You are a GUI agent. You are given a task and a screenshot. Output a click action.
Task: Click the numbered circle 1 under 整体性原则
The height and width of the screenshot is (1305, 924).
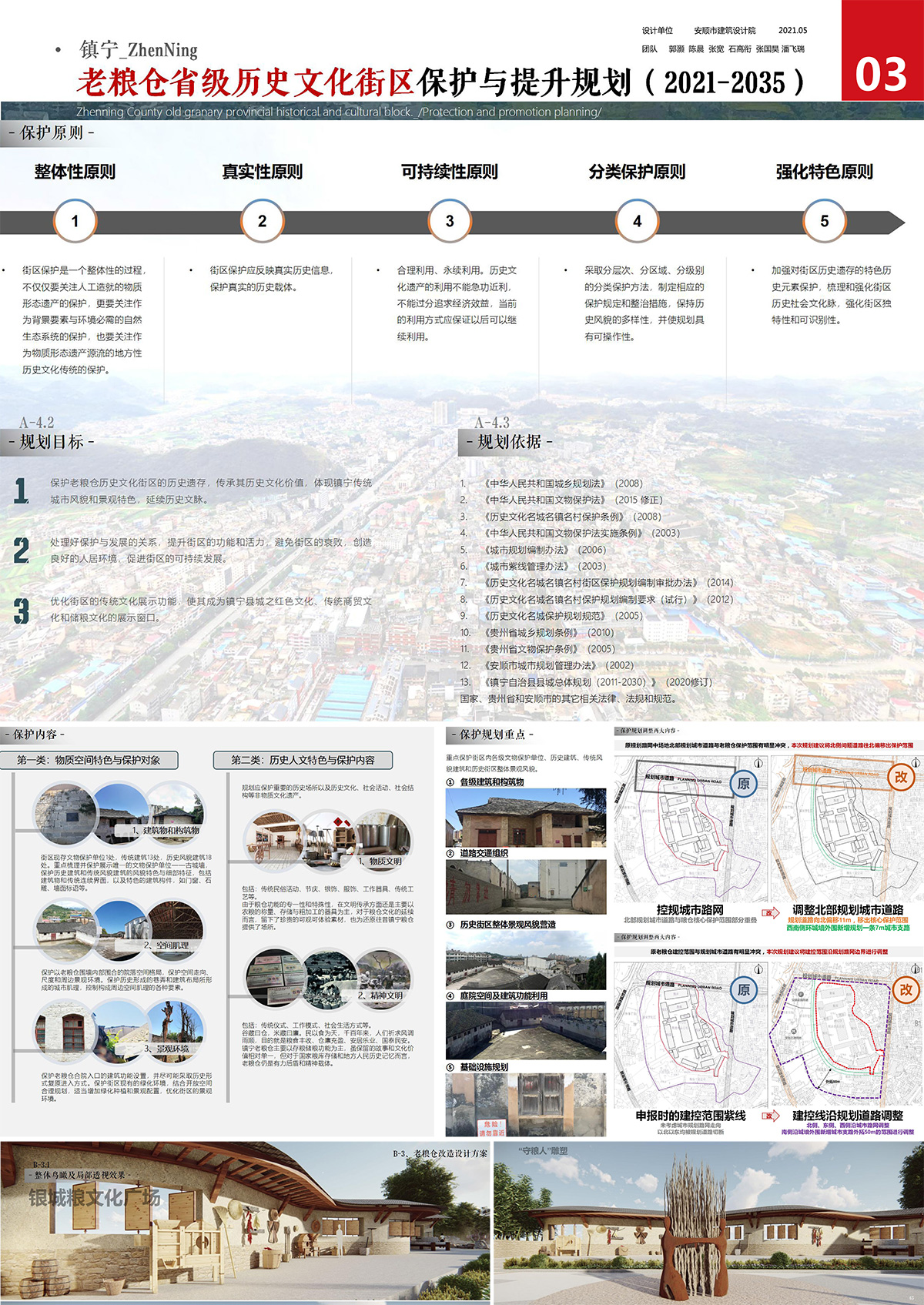(x=75, y=221)
